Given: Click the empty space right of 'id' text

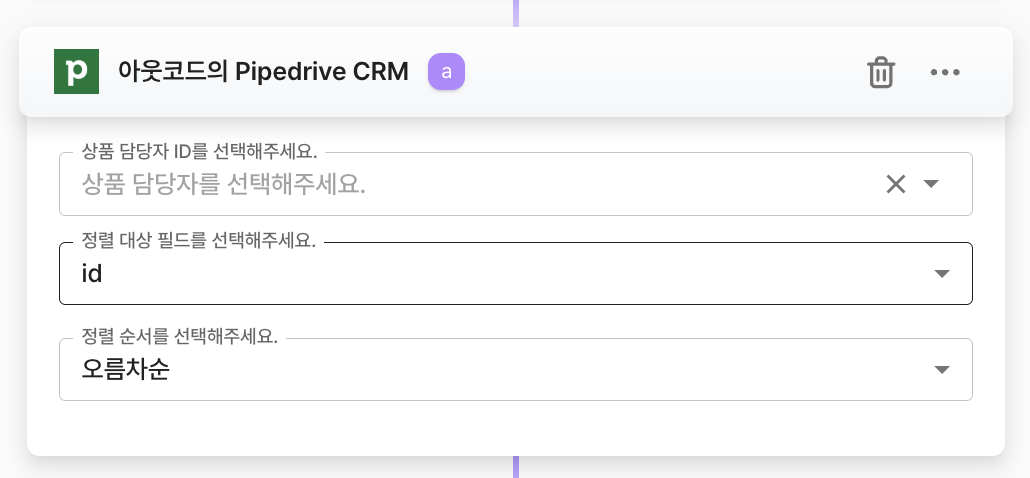Looking at the screenshot, I should (500, 274).
